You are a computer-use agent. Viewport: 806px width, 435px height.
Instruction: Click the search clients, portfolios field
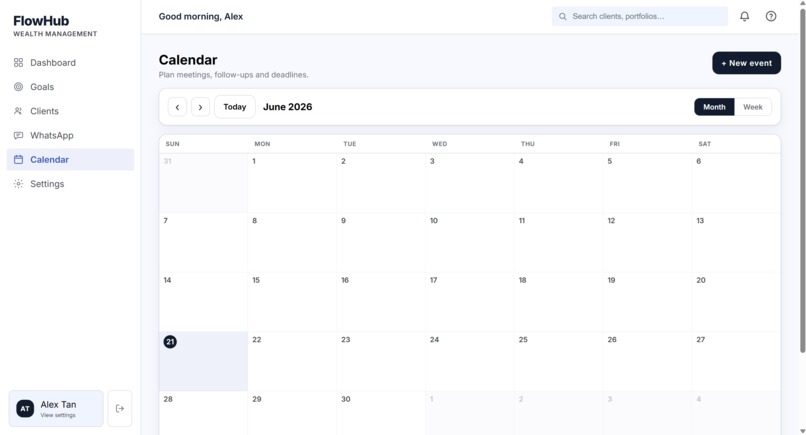pyautogui.click(x=640, y=16)
